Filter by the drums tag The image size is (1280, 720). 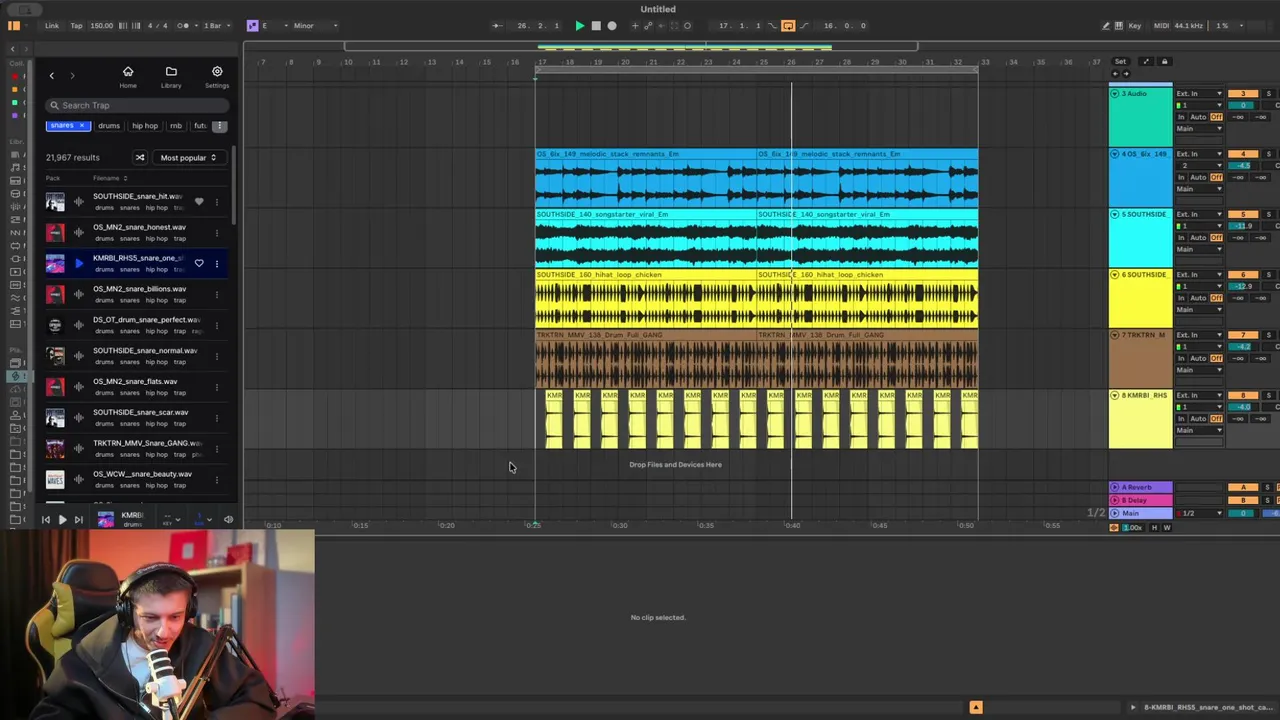(109, 126)
